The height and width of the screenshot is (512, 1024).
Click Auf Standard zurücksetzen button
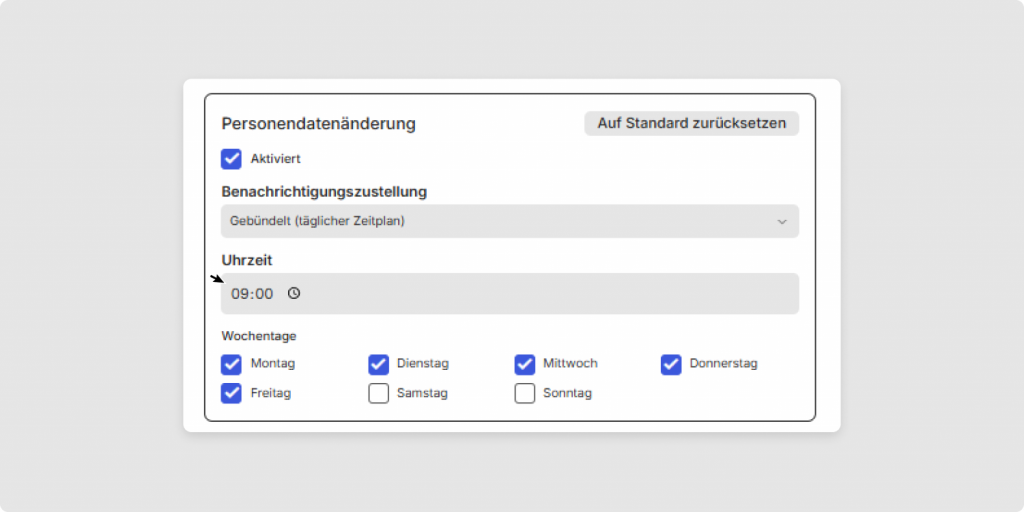pyautogui.click(x=691, y=123)
